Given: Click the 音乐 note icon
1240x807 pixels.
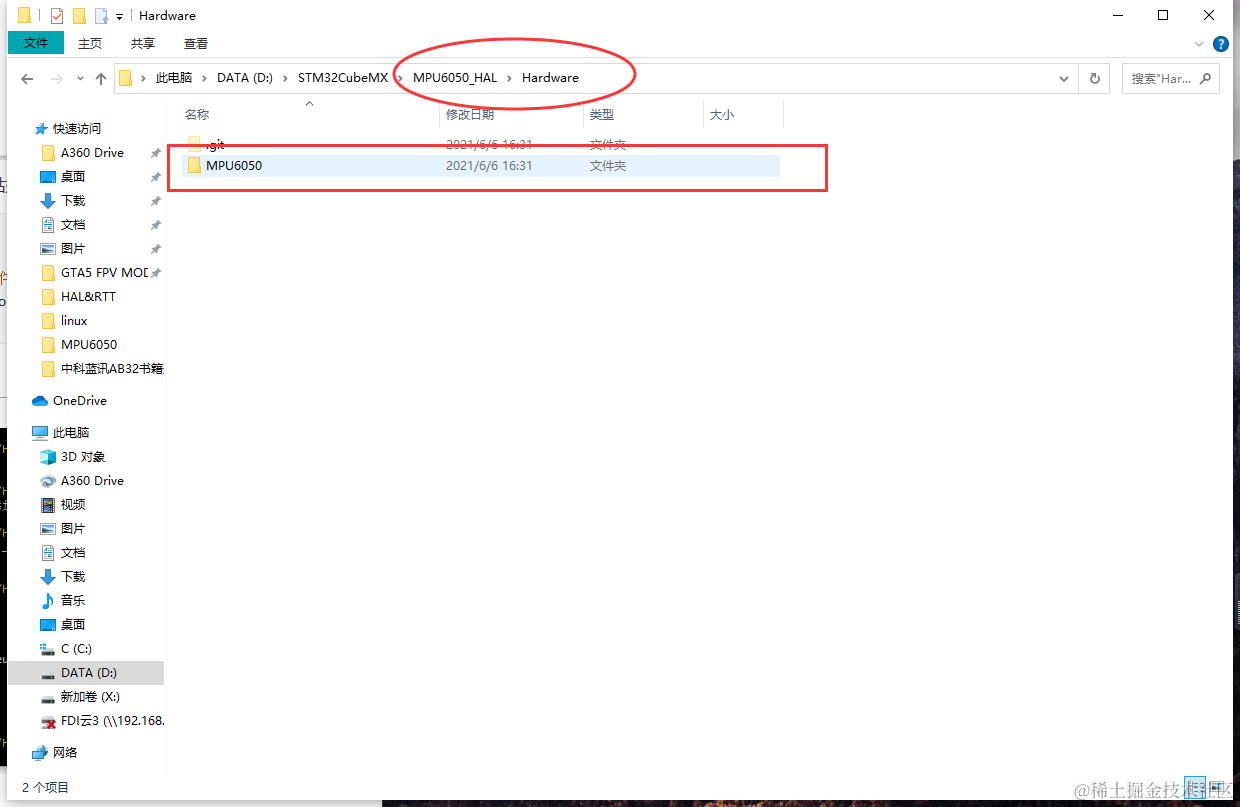Looking at the screenshot, I should [48, 601].
